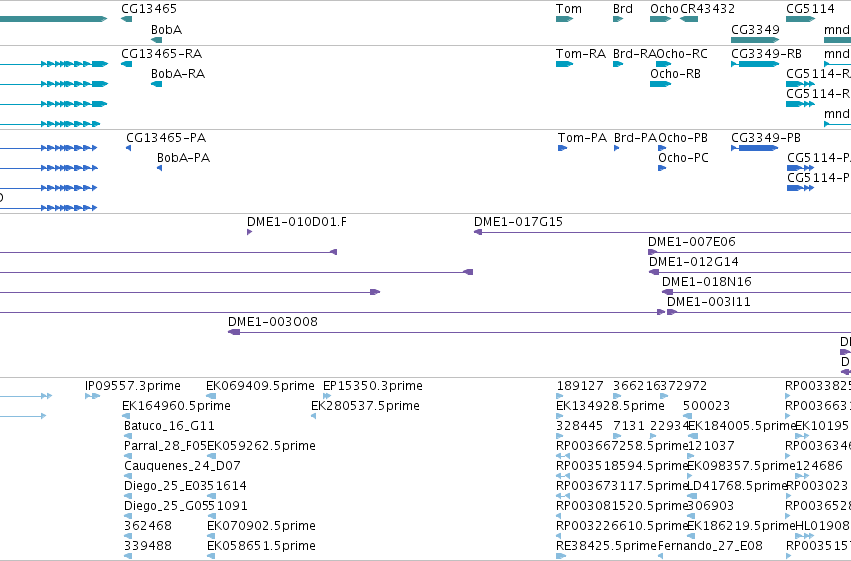Click the DME1-003O08 clone label
Viewport: 851px width, 561px height.
click(272, 322)
